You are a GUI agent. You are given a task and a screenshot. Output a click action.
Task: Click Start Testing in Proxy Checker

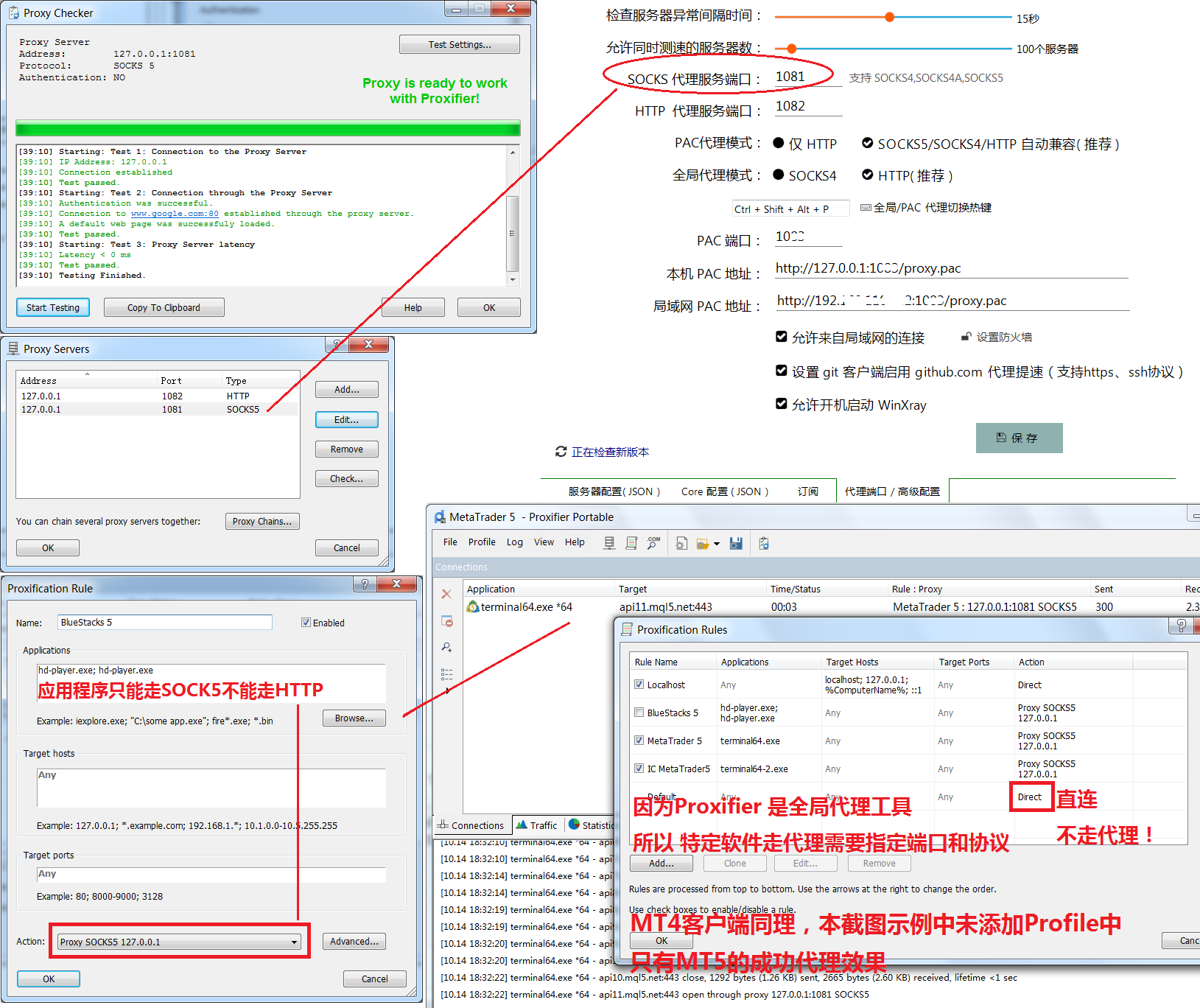tap(53, 307)
